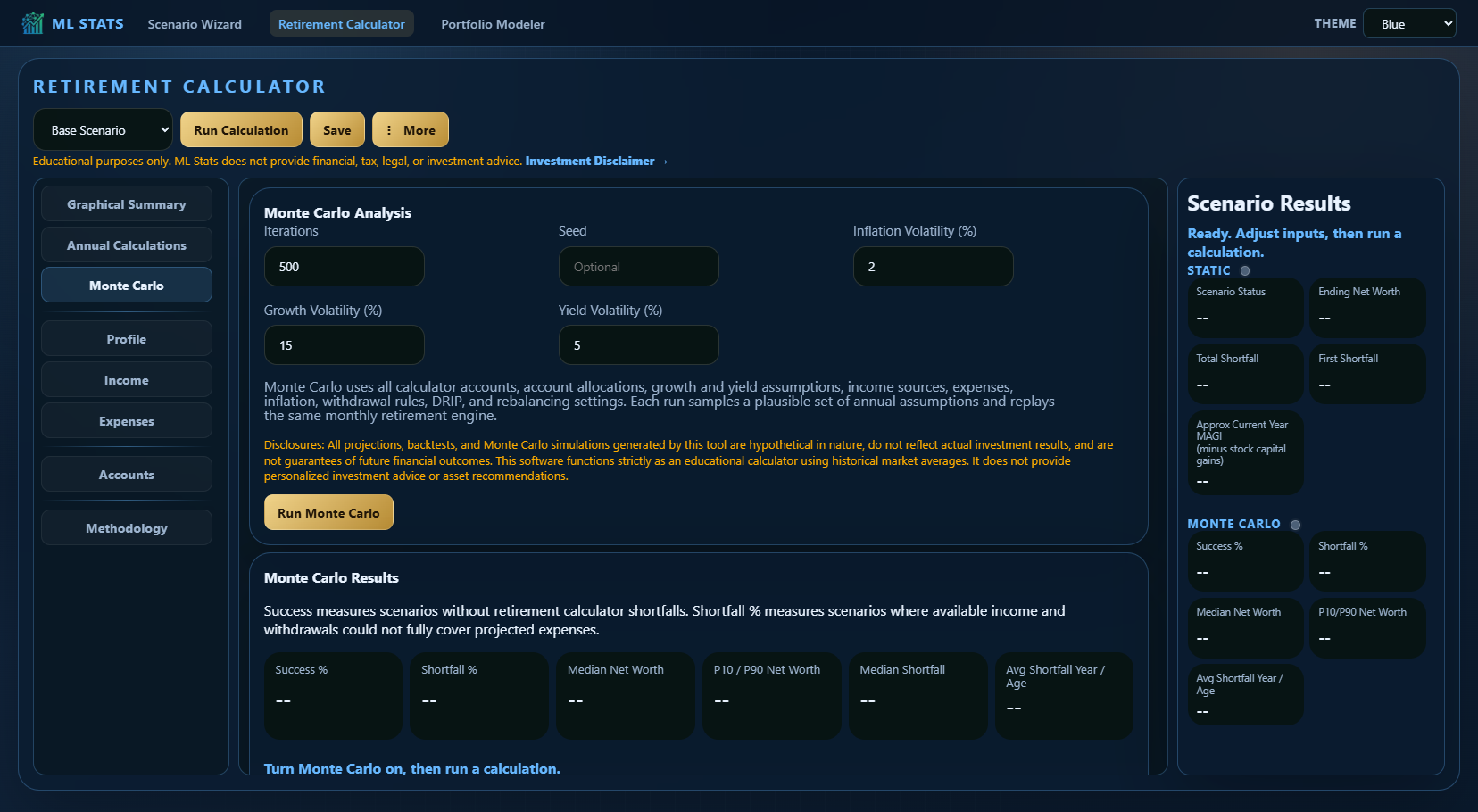Click the sidebar P10/P90 Net Worth card
This screenshot has width=1478, height=812.
coord(1367,628)
